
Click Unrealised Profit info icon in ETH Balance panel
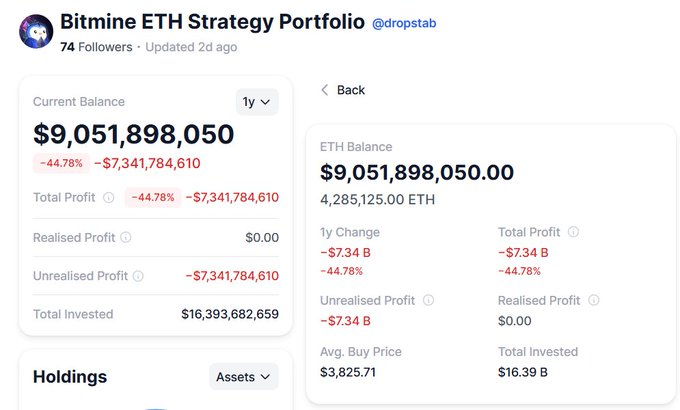tap(428, 300)
